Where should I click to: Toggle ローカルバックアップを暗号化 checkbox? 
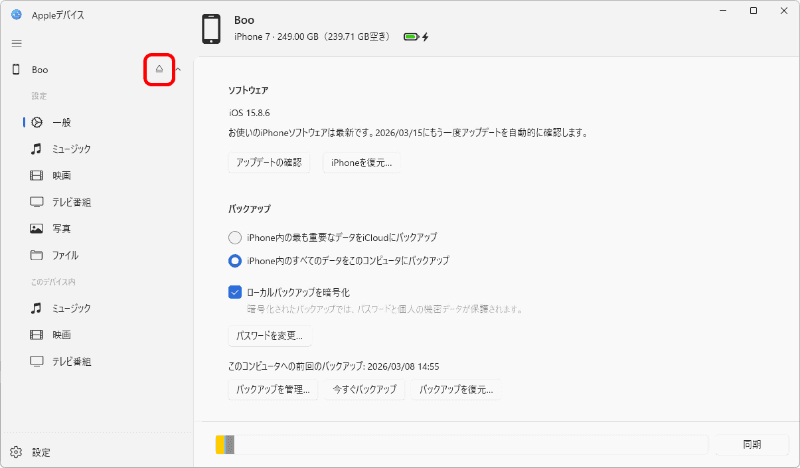click(x=235, y=292)
